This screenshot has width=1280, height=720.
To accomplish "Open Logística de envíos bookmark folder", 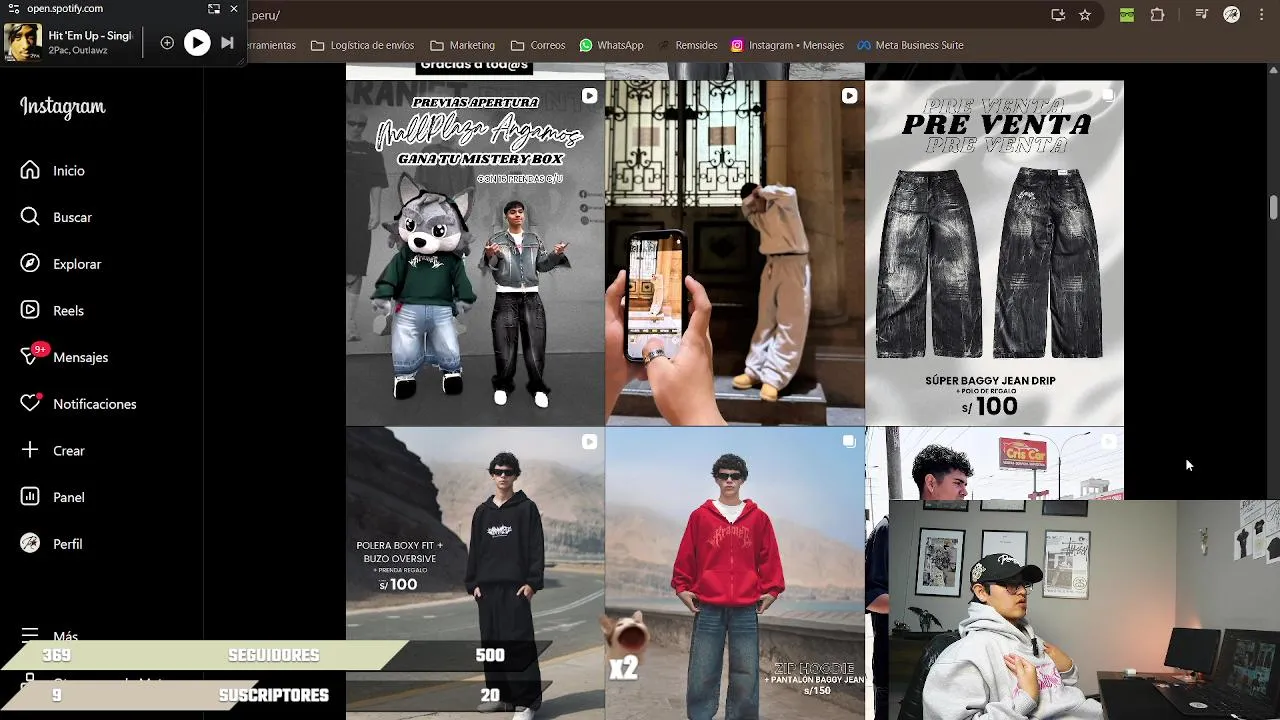I will (x=362, y=45).
